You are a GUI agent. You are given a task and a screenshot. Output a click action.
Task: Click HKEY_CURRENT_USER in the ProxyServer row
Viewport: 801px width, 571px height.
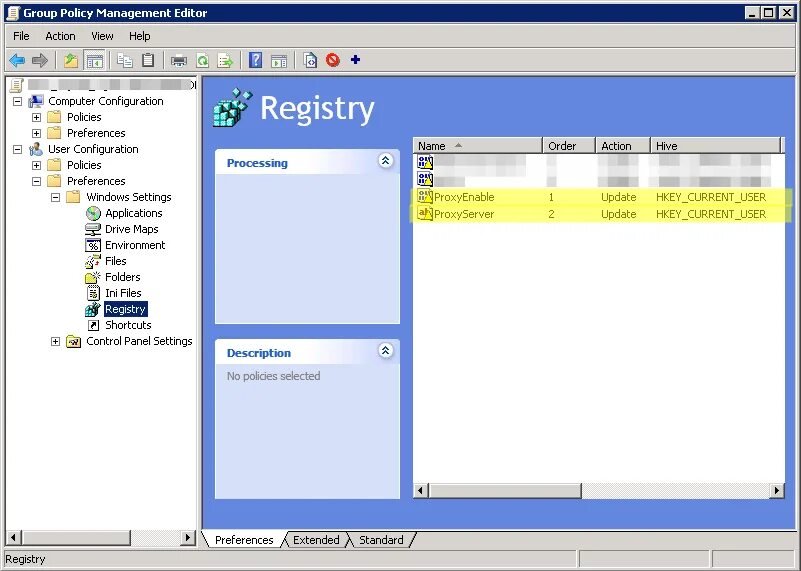(711, 214)
